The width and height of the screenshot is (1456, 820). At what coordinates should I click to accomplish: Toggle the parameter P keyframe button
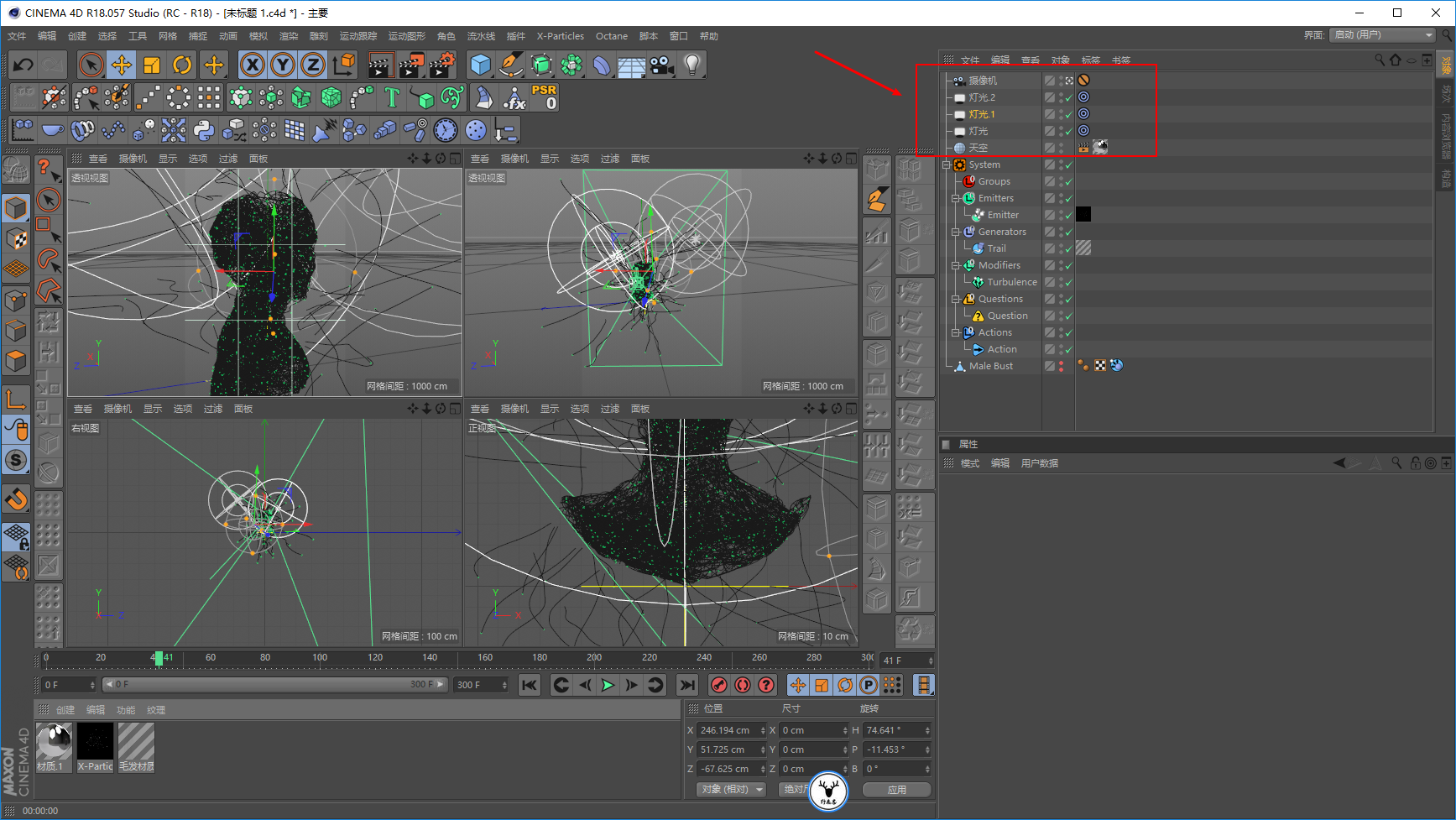(x=869, y=685)
